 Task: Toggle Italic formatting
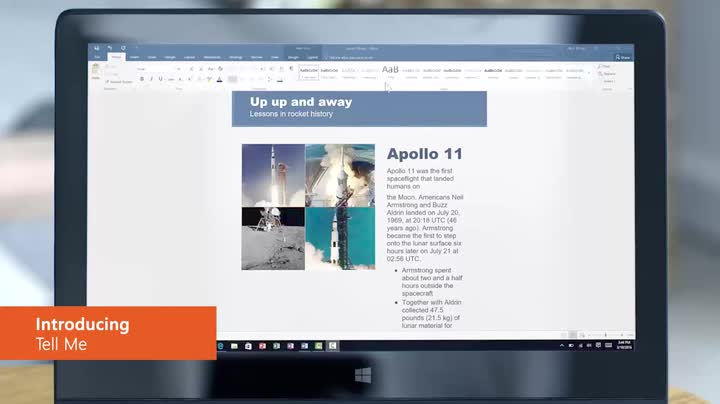pos(151,79)
